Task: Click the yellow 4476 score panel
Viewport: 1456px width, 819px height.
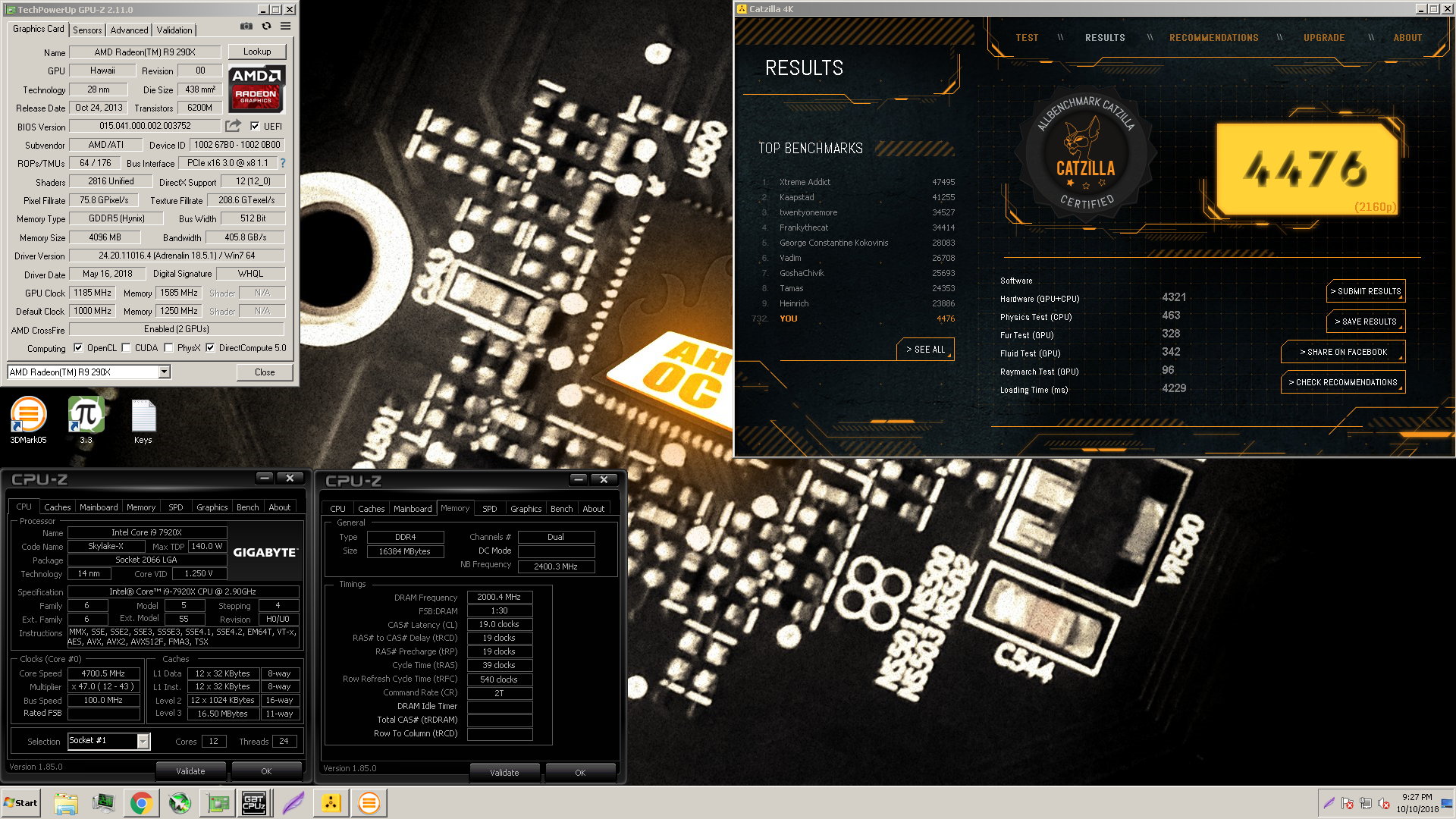Action: (x=1307, y=168)
